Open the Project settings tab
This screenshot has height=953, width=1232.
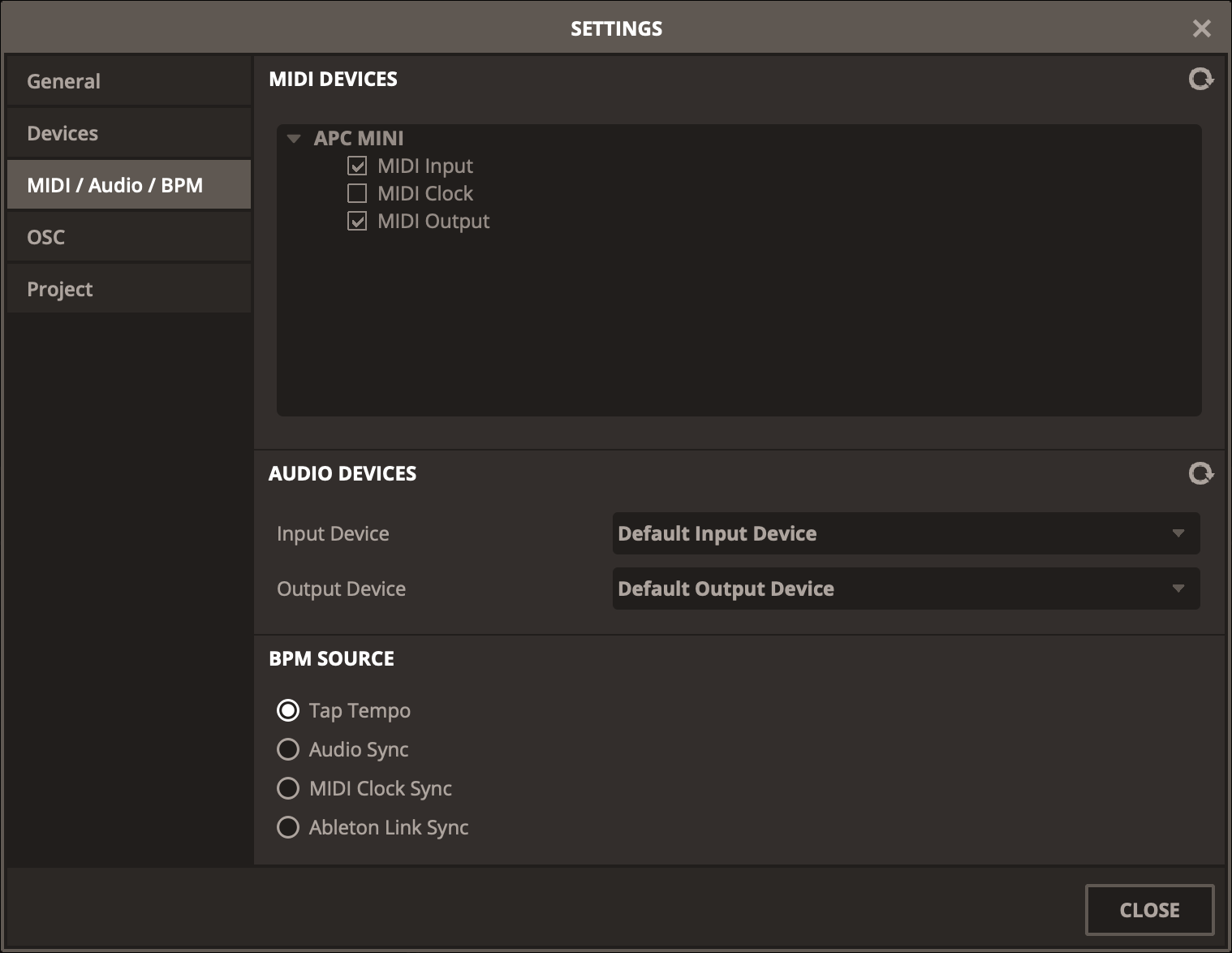point(128,289)
